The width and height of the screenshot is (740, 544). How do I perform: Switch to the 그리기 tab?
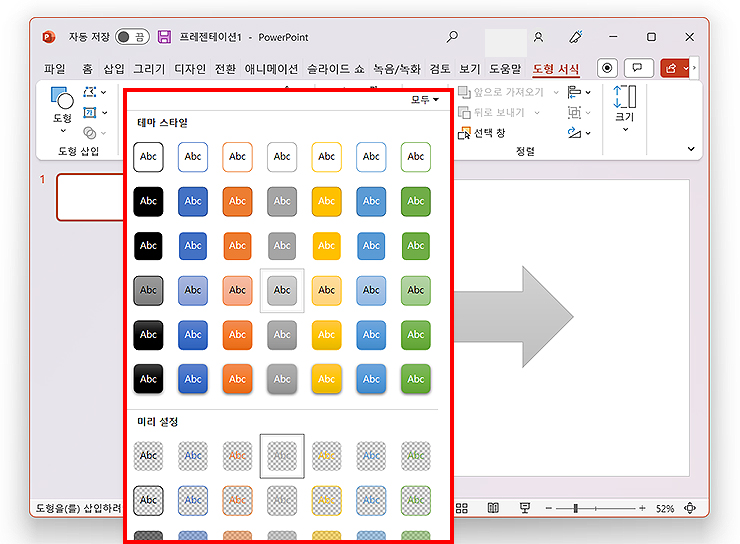click(149, 69)
